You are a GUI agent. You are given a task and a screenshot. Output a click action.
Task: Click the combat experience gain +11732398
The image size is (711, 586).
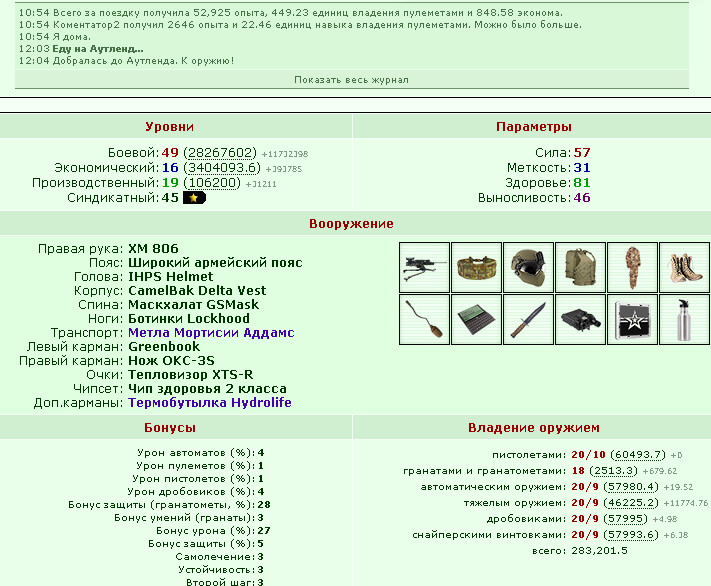pyautogui.click(x=285, y=154)
